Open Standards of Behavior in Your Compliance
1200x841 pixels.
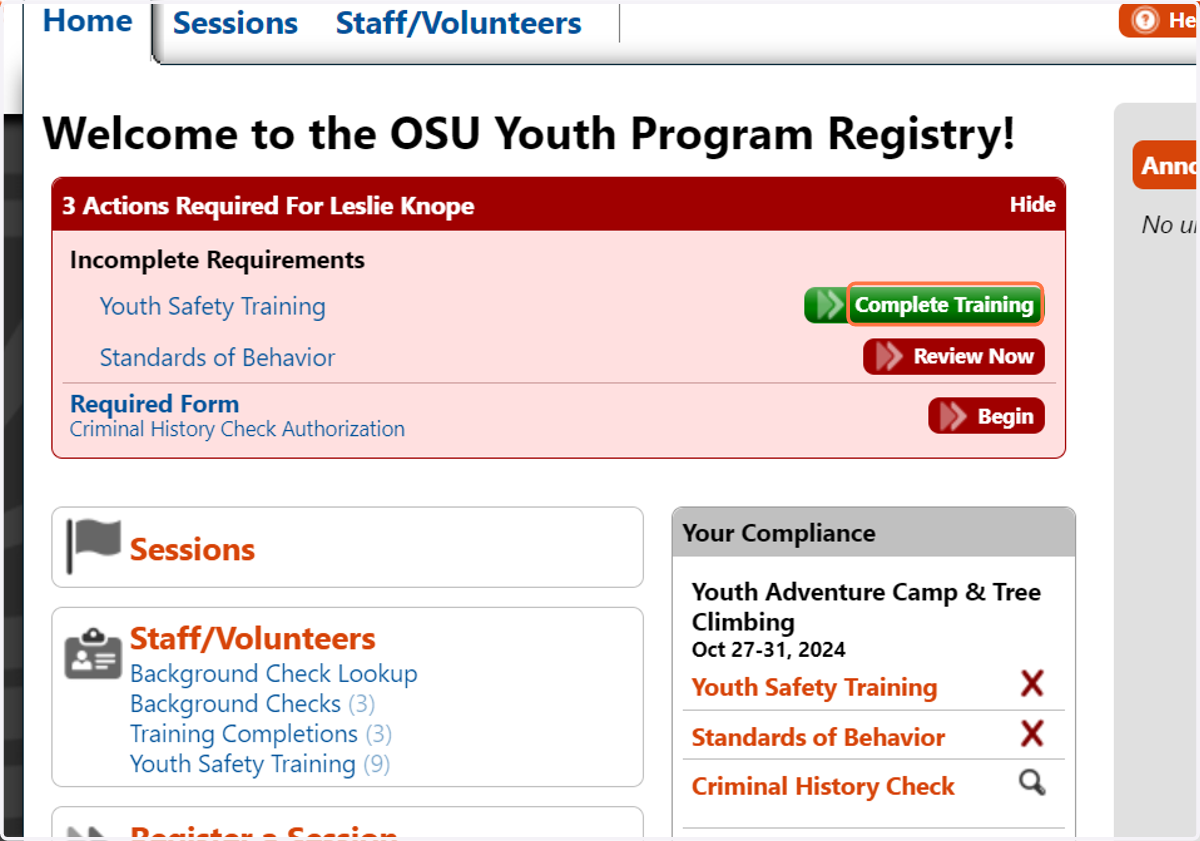[x=818, y=737]
